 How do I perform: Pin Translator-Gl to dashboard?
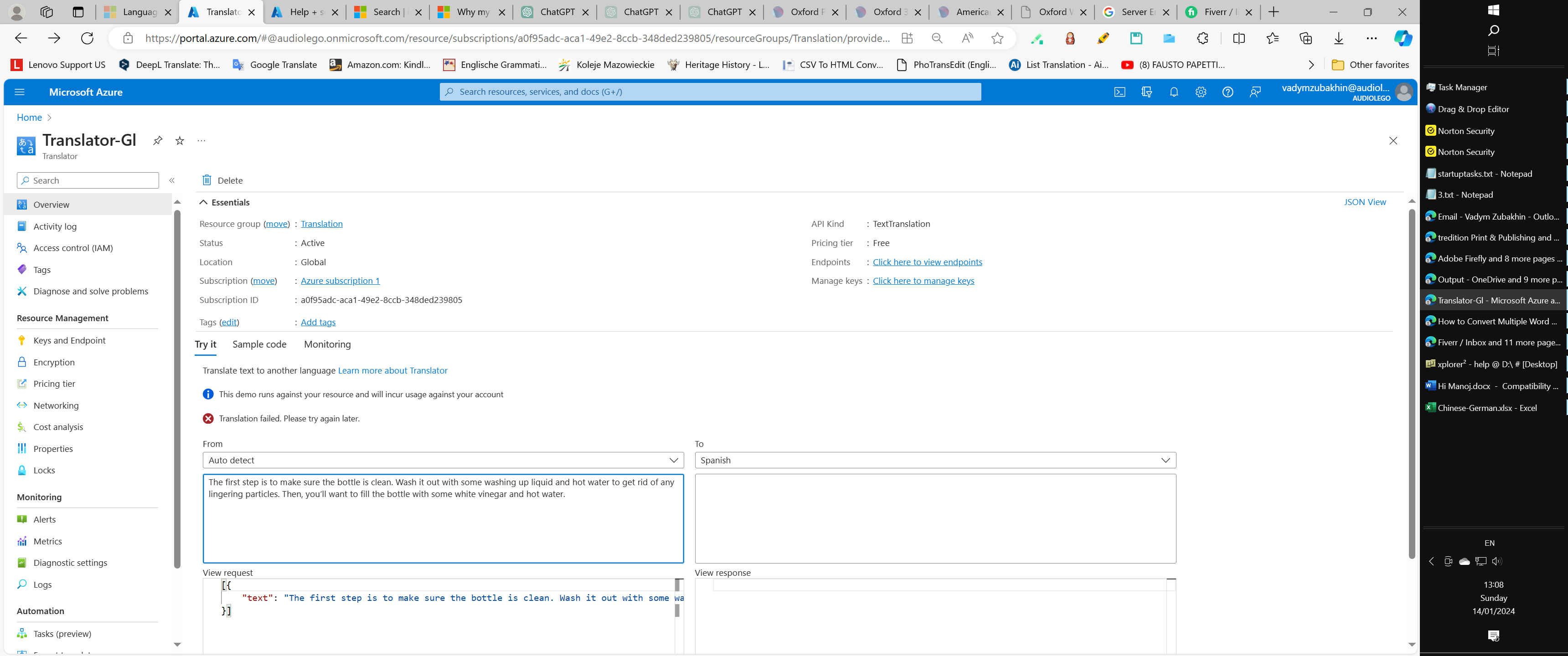pyautogui.click(x=158, y=141)
